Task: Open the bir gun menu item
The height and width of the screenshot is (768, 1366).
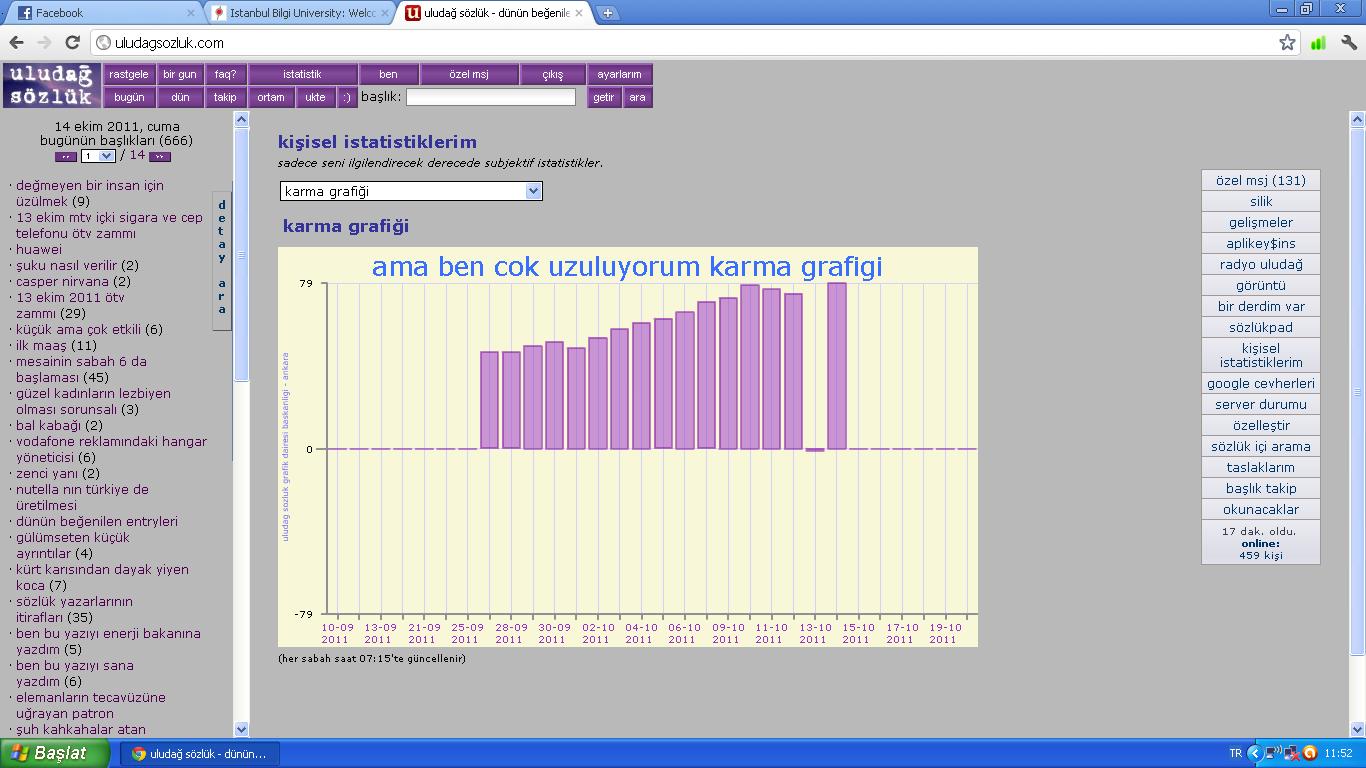Action: (x=180, y=74)
